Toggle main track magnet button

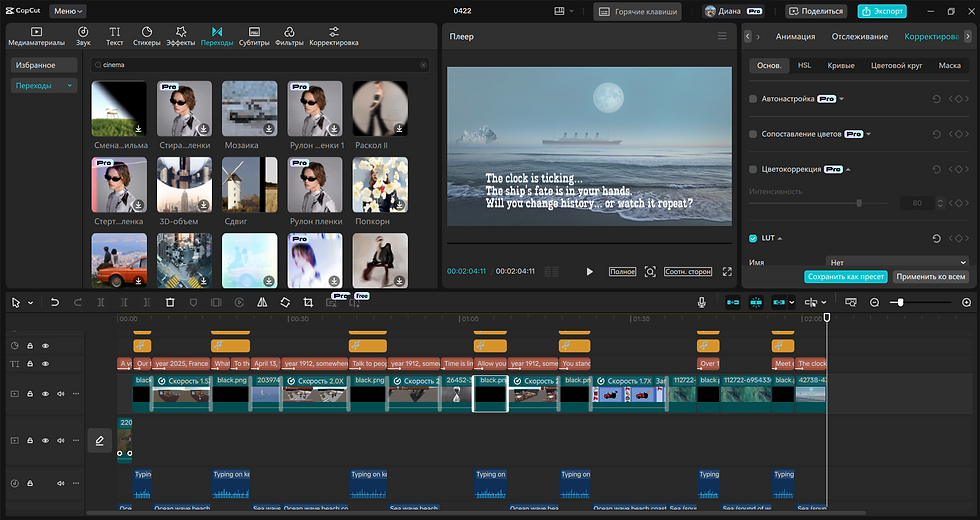point(732,302)
